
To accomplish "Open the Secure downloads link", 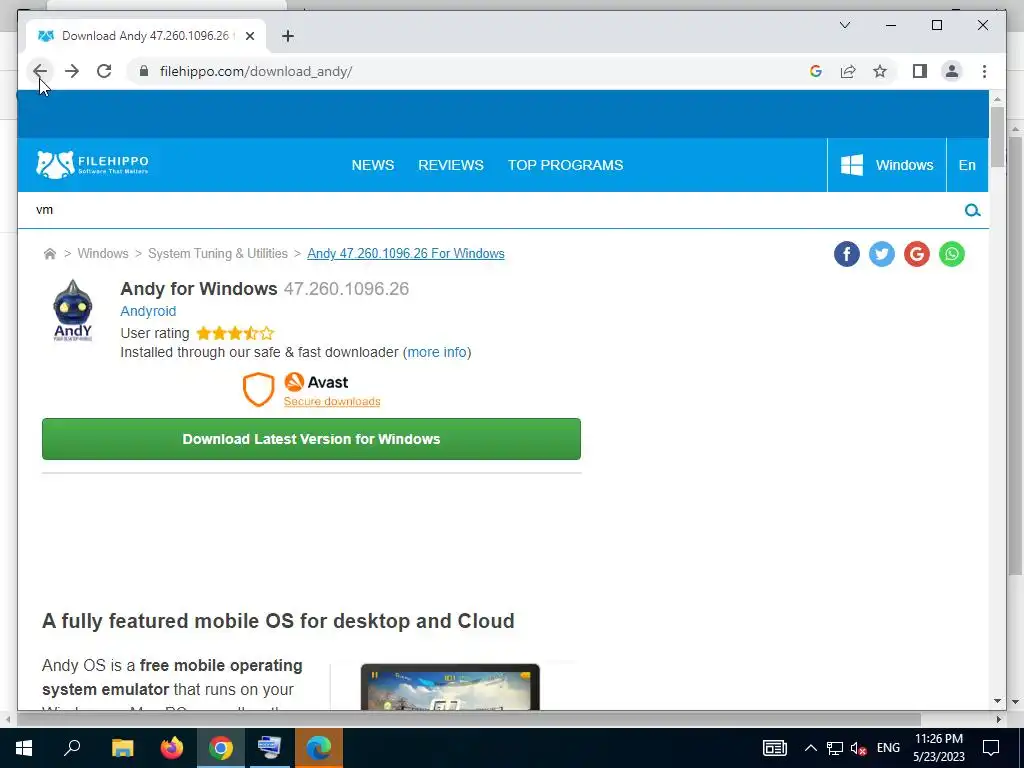I will tap(332, 401).
